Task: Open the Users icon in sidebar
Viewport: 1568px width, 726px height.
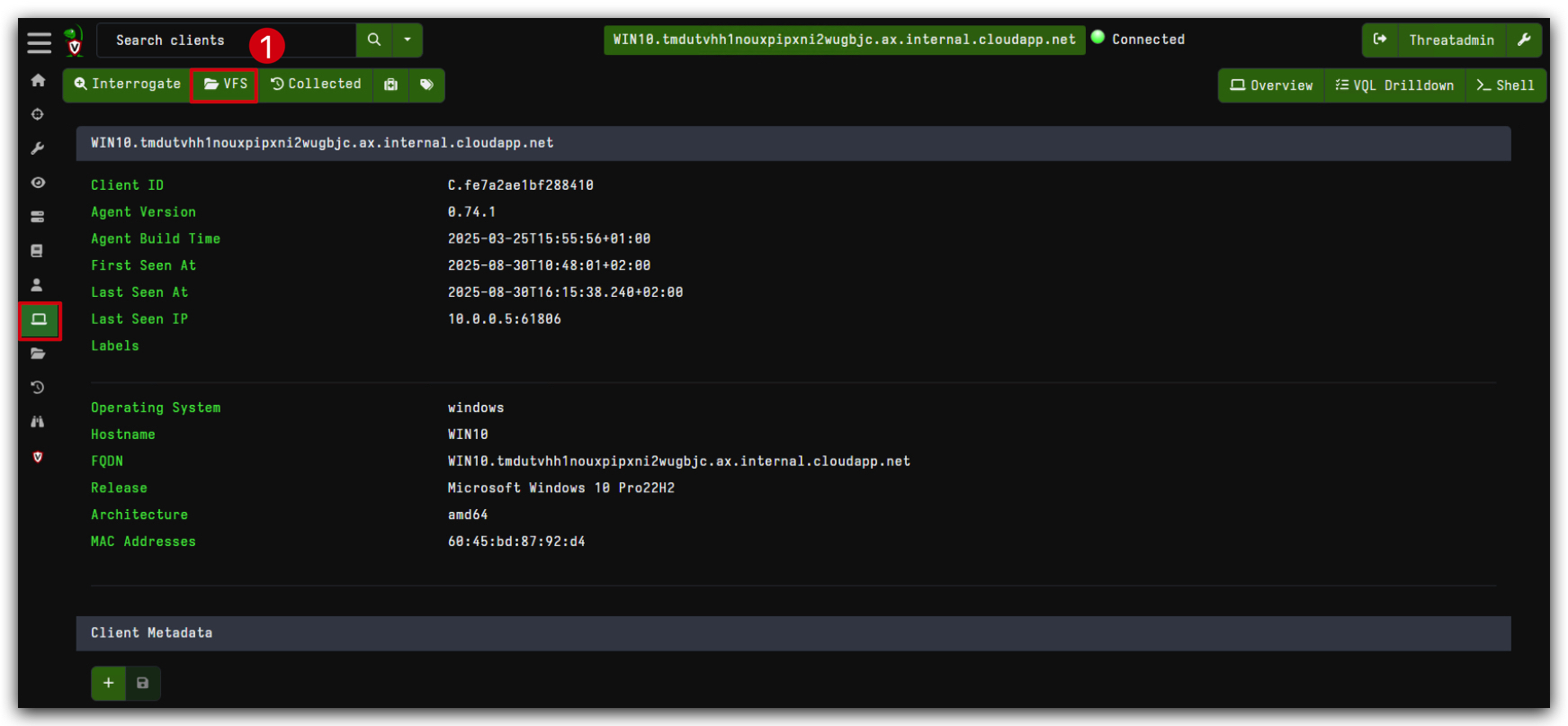Action: click(38, 285)
